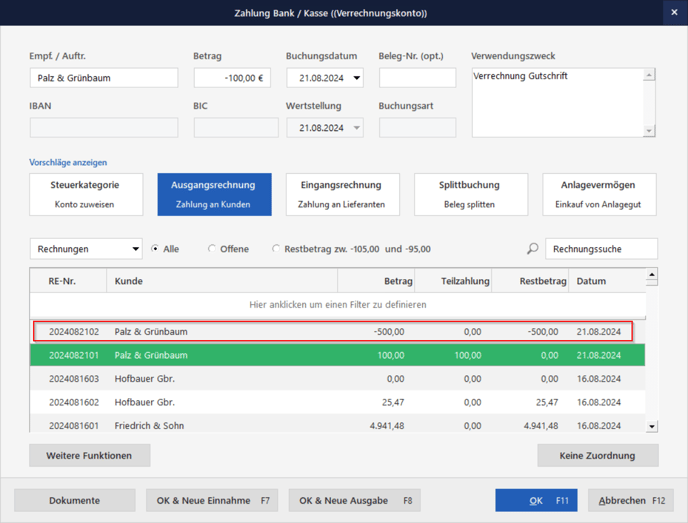This screenshot has height=523, width=688.
Task: Click the Beleg-Nr. (opt.) input field
Action: pos(417,78)
